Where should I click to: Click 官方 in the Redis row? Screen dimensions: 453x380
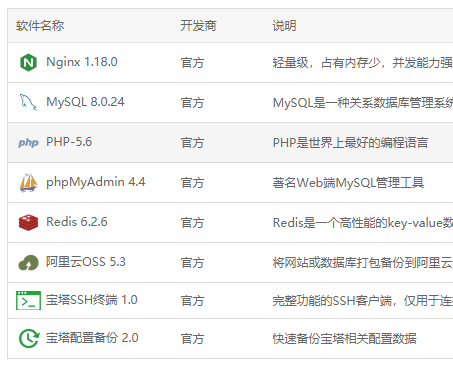click(192, 223)
